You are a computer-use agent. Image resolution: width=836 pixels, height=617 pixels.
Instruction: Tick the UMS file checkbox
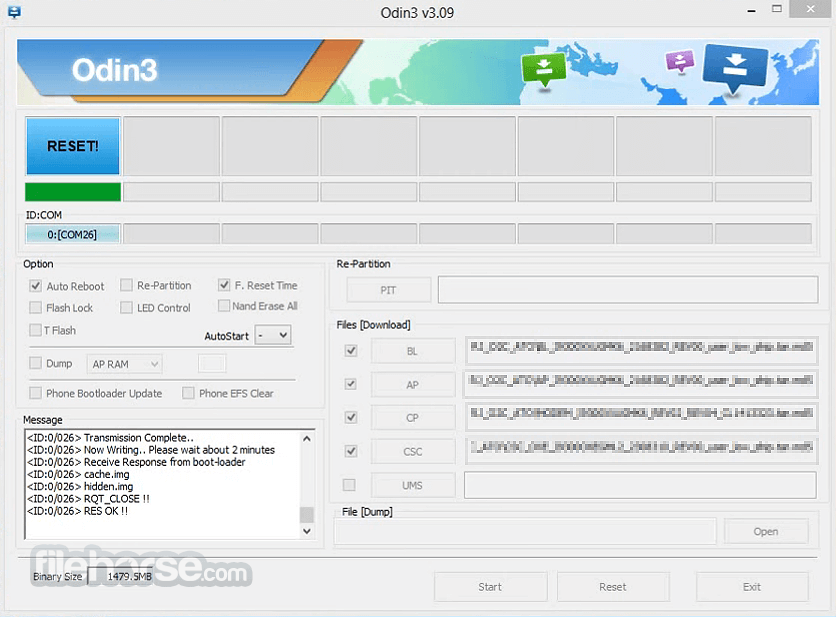tap(349, 485)
